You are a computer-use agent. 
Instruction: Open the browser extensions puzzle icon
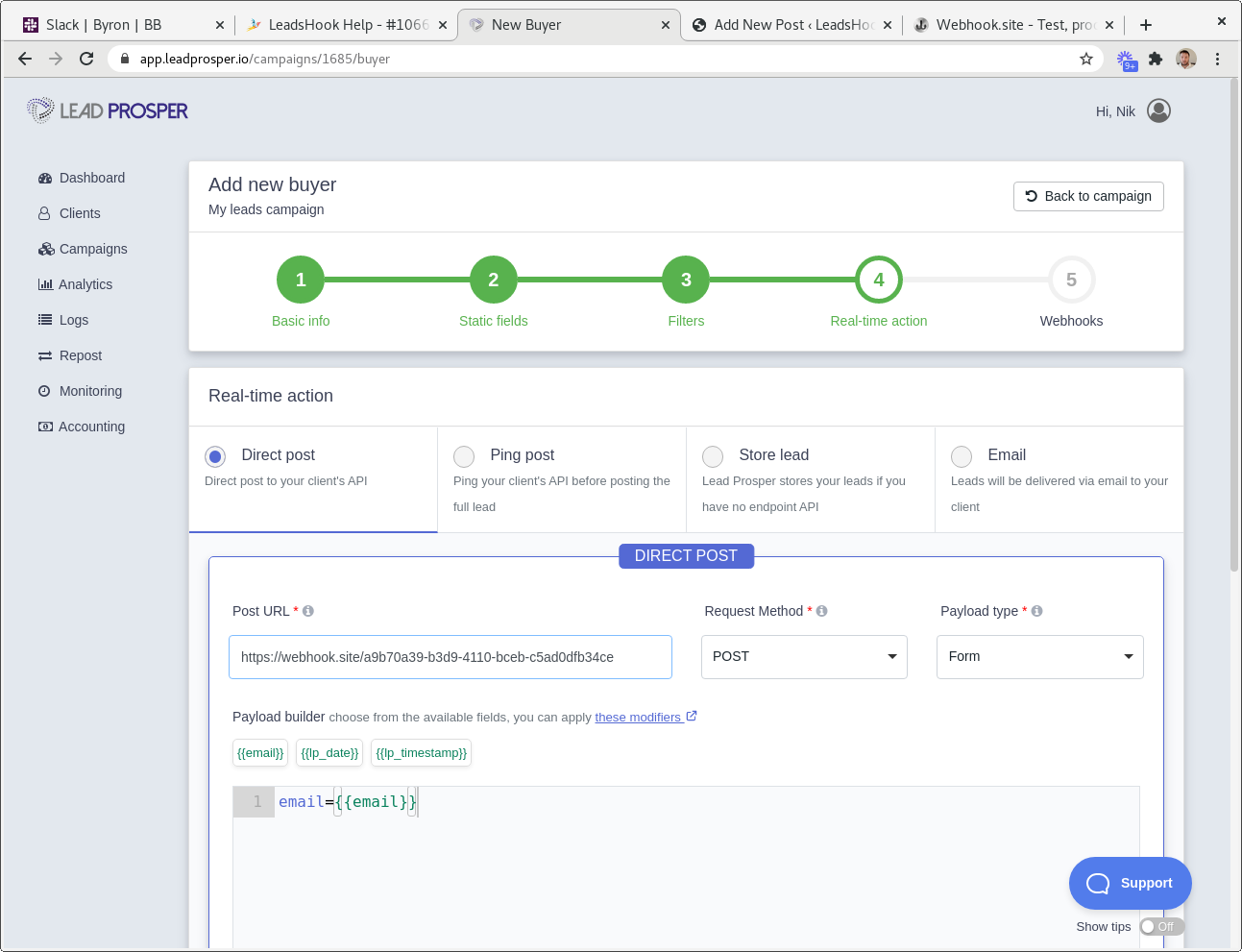tap(1156, 59)
